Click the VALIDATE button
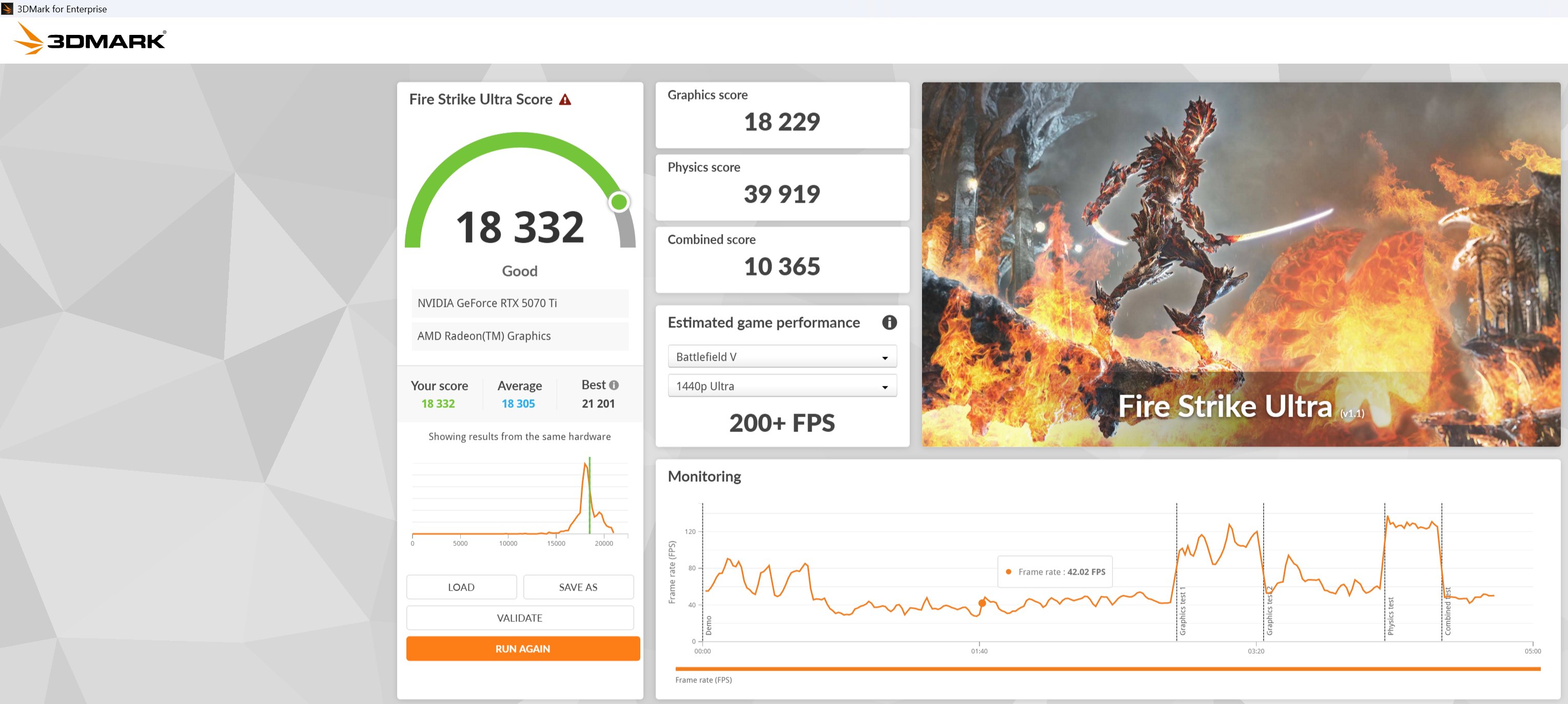1568x704 pixels. (x=520, y=618)
